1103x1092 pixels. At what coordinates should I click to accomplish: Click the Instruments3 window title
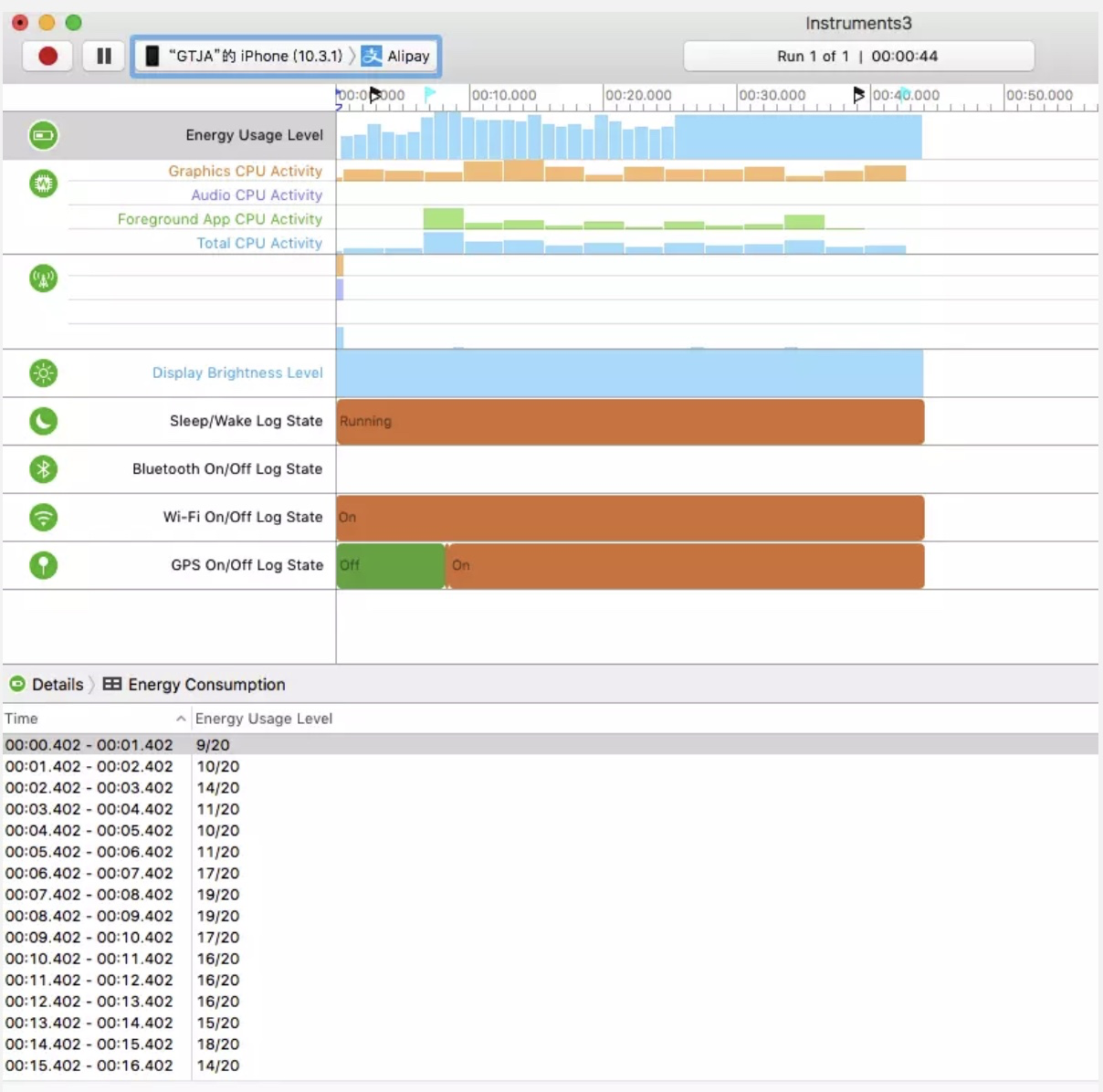point(858,24)
